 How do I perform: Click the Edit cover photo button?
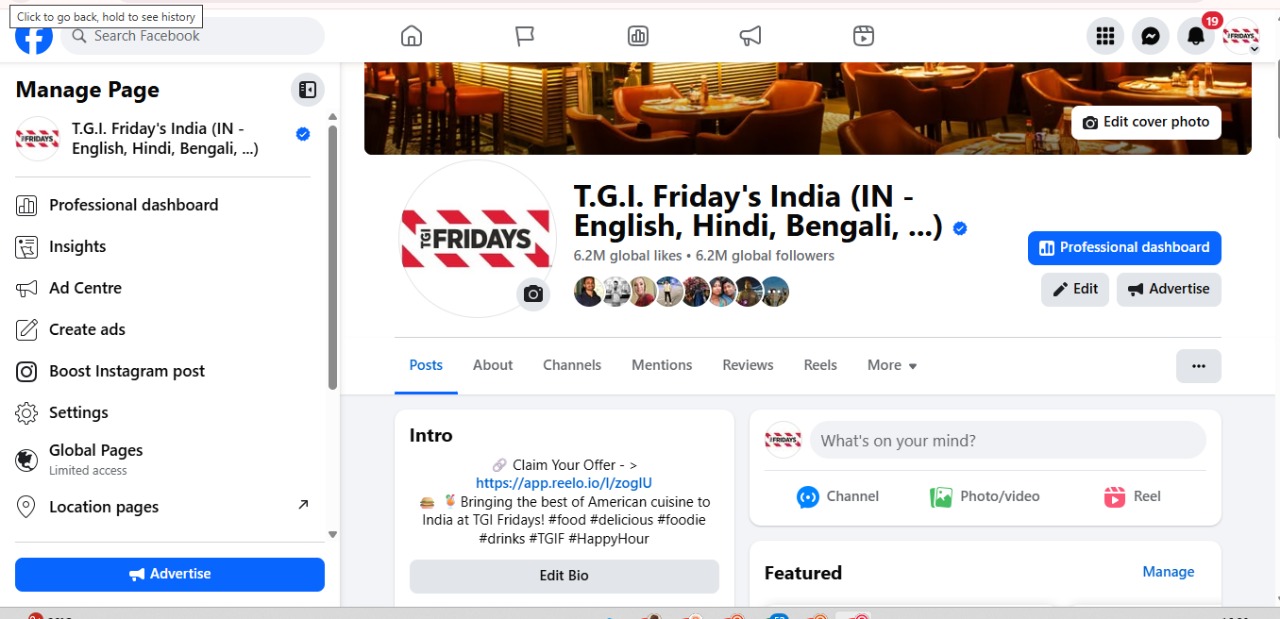1146,122
